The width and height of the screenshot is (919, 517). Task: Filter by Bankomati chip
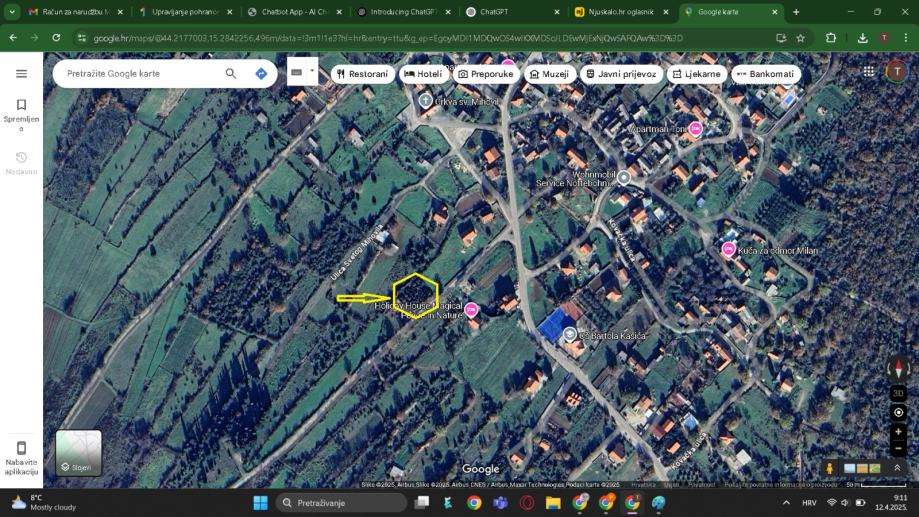[x=765, y=74]
